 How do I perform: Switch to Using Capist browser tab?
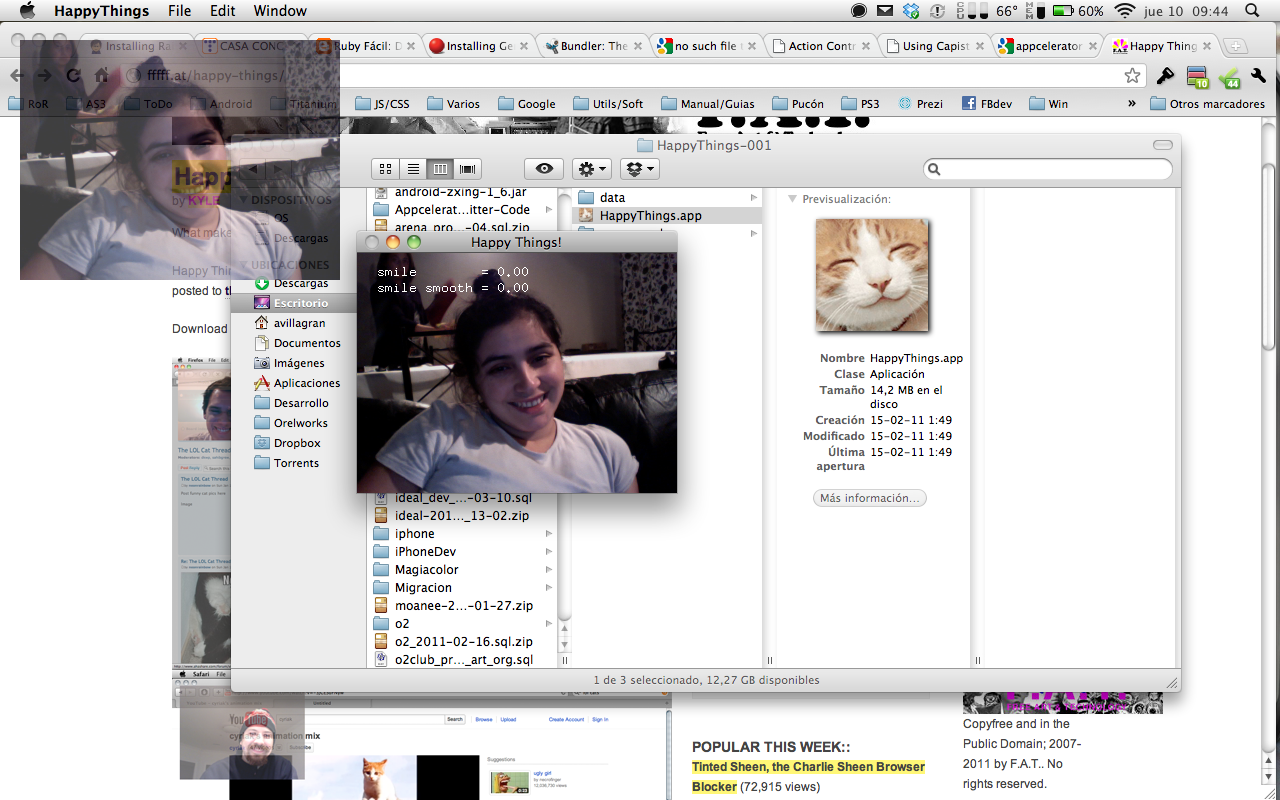936,46
